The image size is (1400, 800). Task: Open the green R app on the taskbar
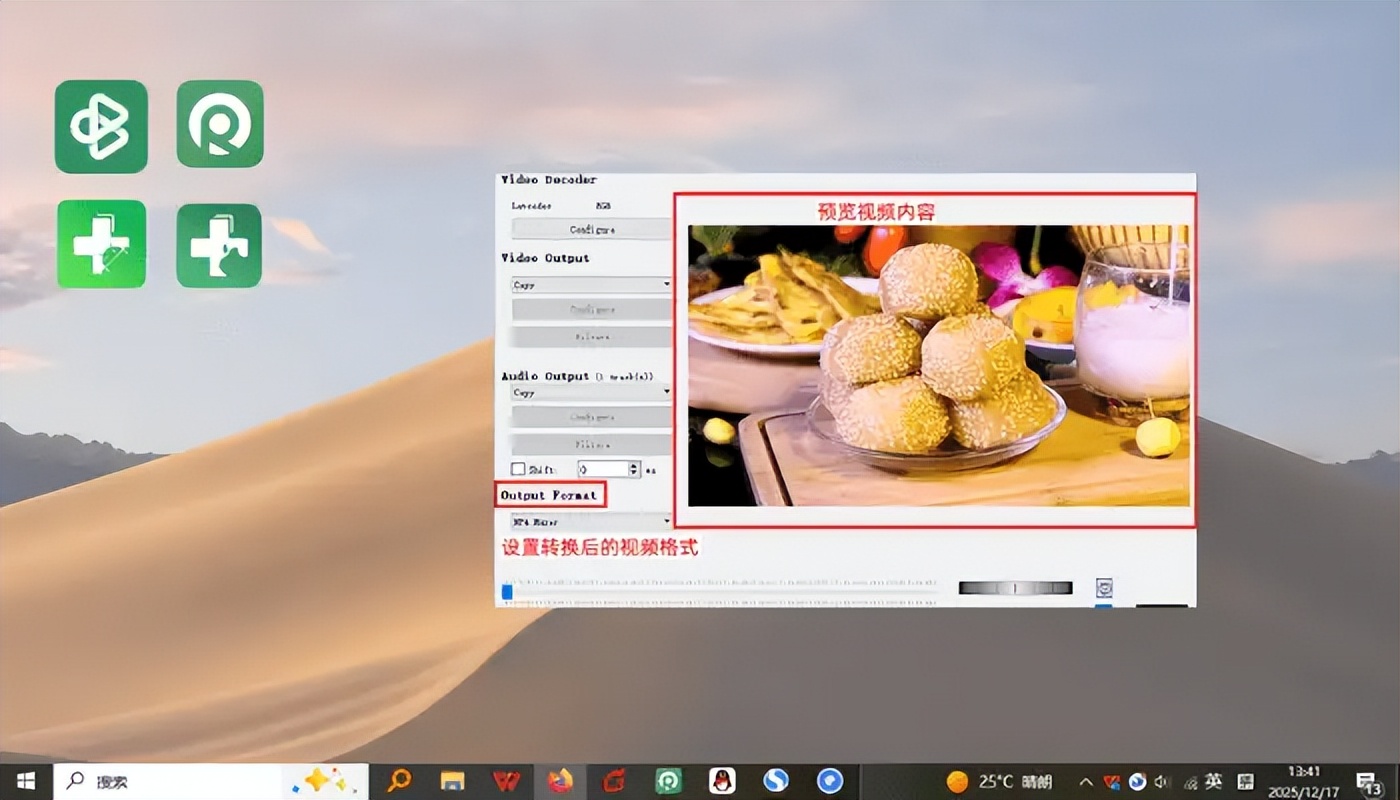coord(667,781)
